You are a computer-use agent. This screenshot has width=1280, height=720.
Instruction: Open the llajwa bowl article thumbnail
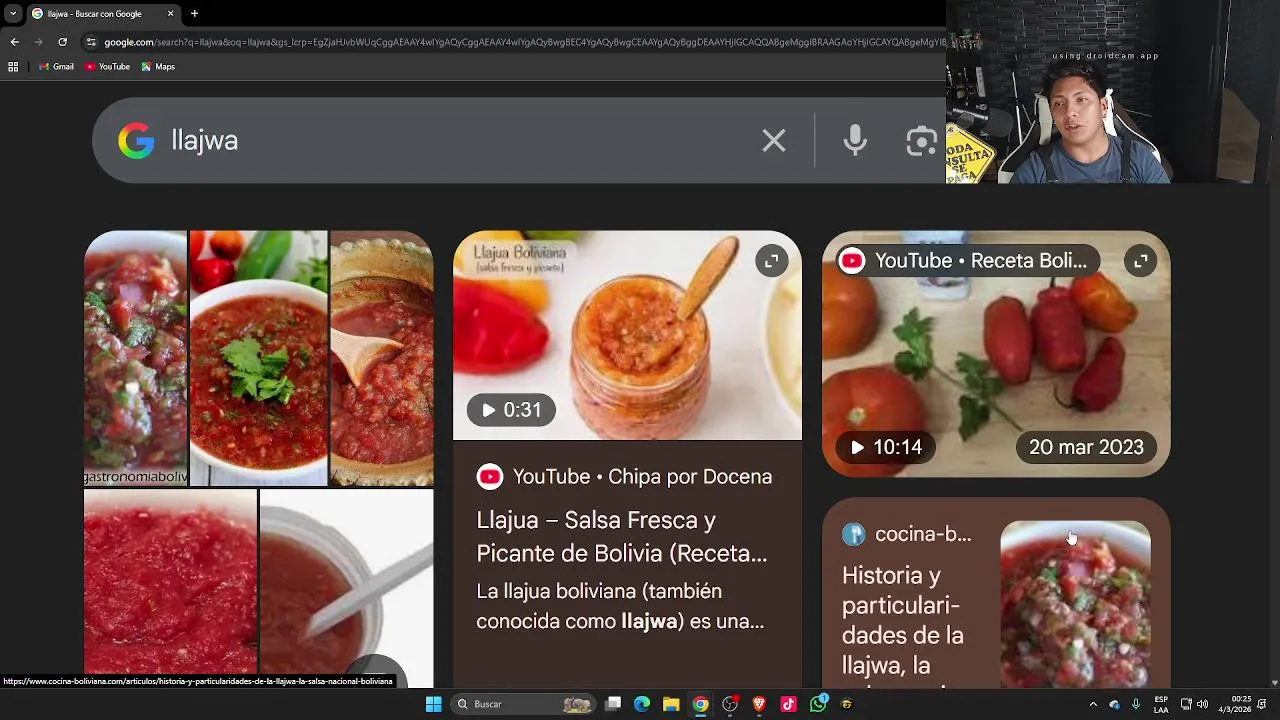1075,604
